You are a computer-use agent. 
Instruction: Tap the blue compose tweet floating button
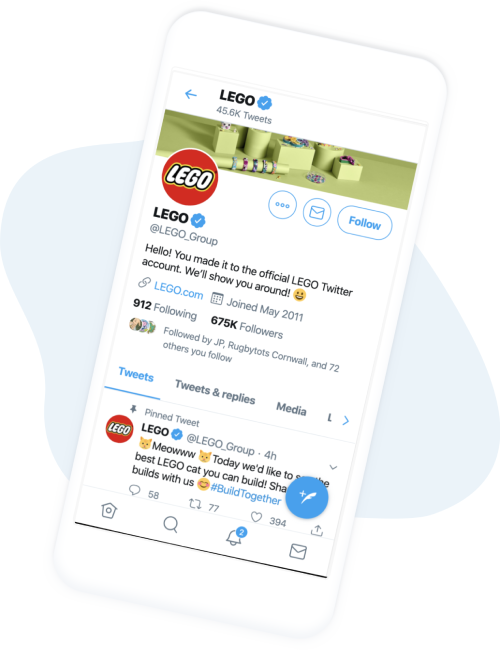point(307,497)
